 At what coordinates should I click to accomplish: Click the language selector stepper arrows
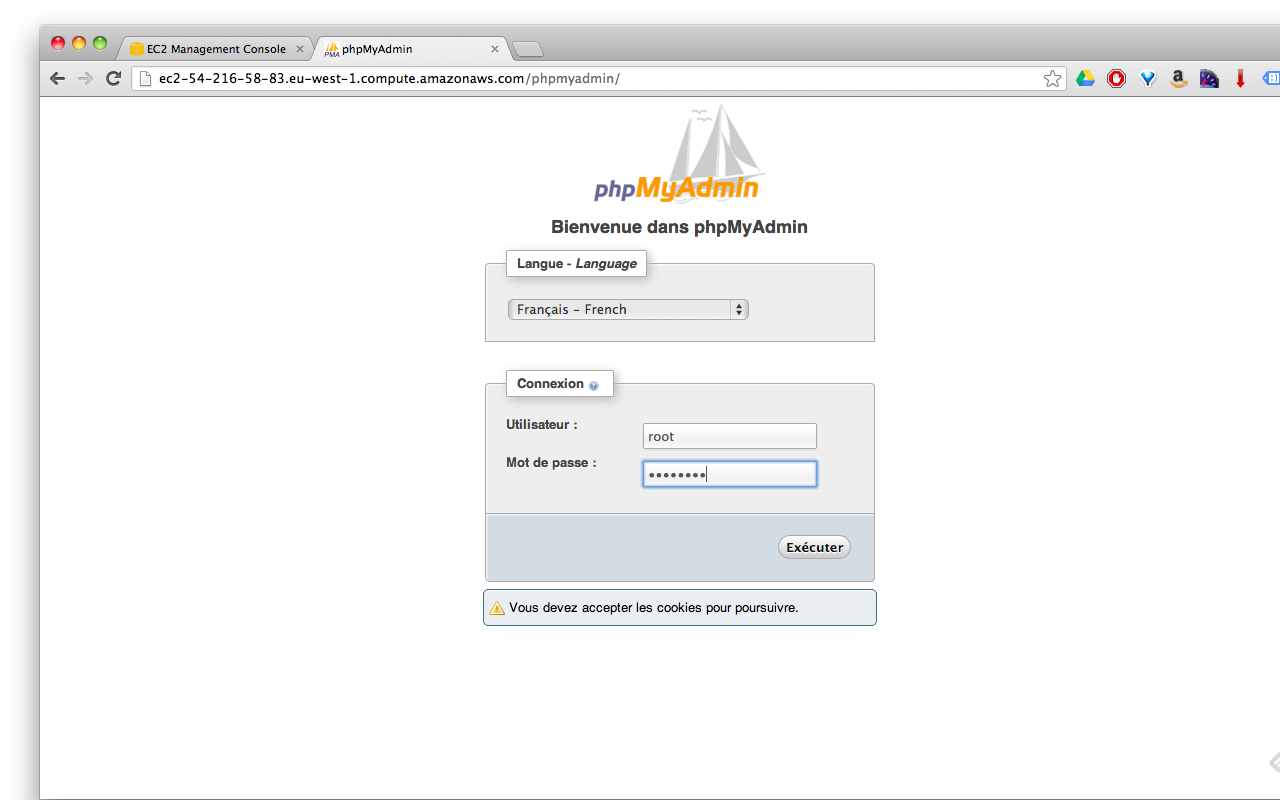click(x=739, y=309)
